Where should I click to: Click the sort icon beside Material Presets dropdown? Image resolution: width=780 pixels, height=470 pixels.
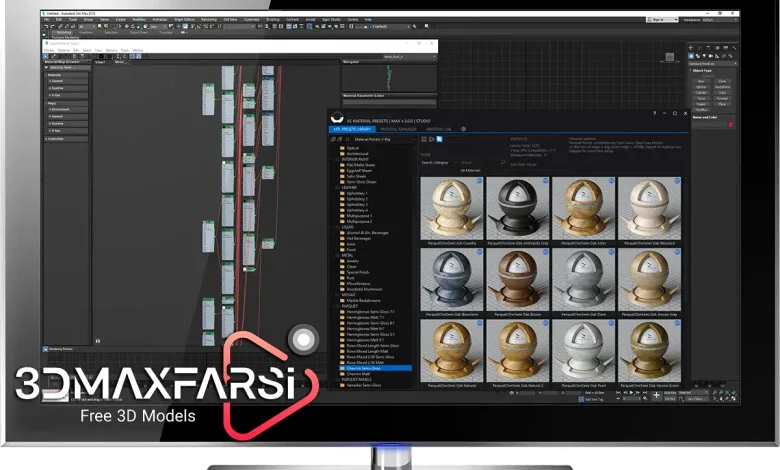coord(348,139)
